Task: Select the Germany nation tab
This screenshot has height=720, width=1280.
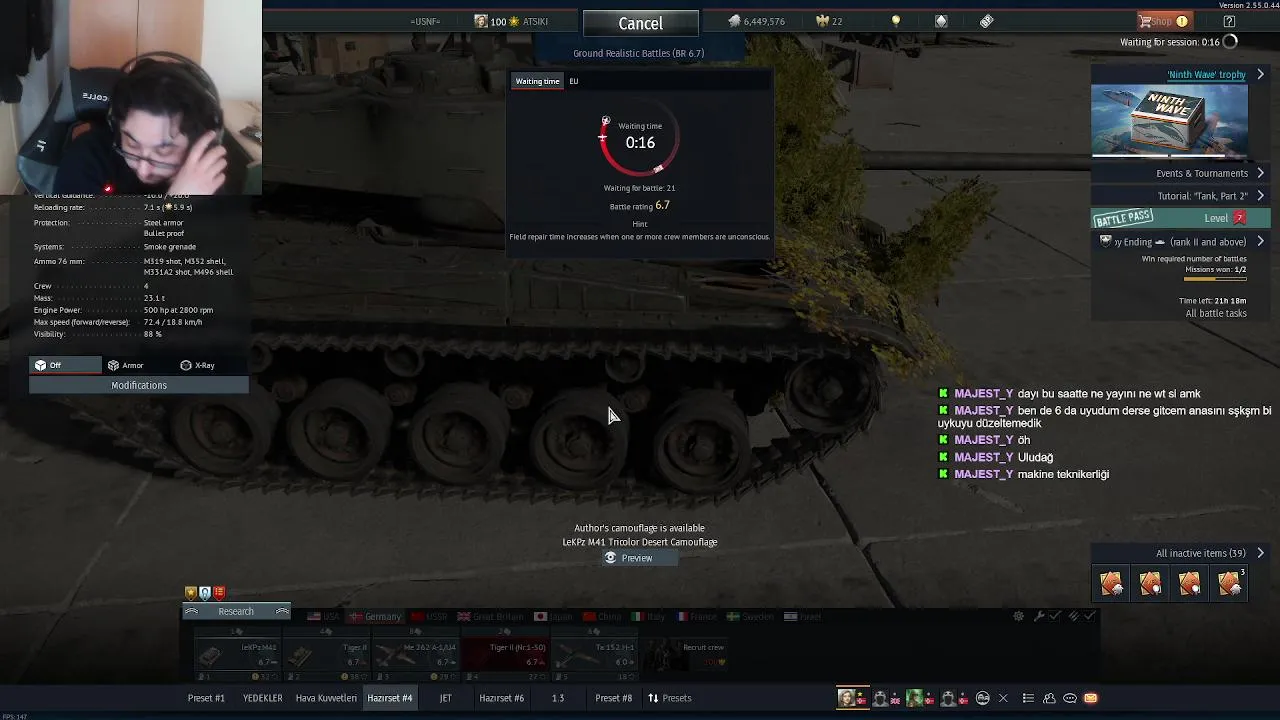Action: pos(375,616)
